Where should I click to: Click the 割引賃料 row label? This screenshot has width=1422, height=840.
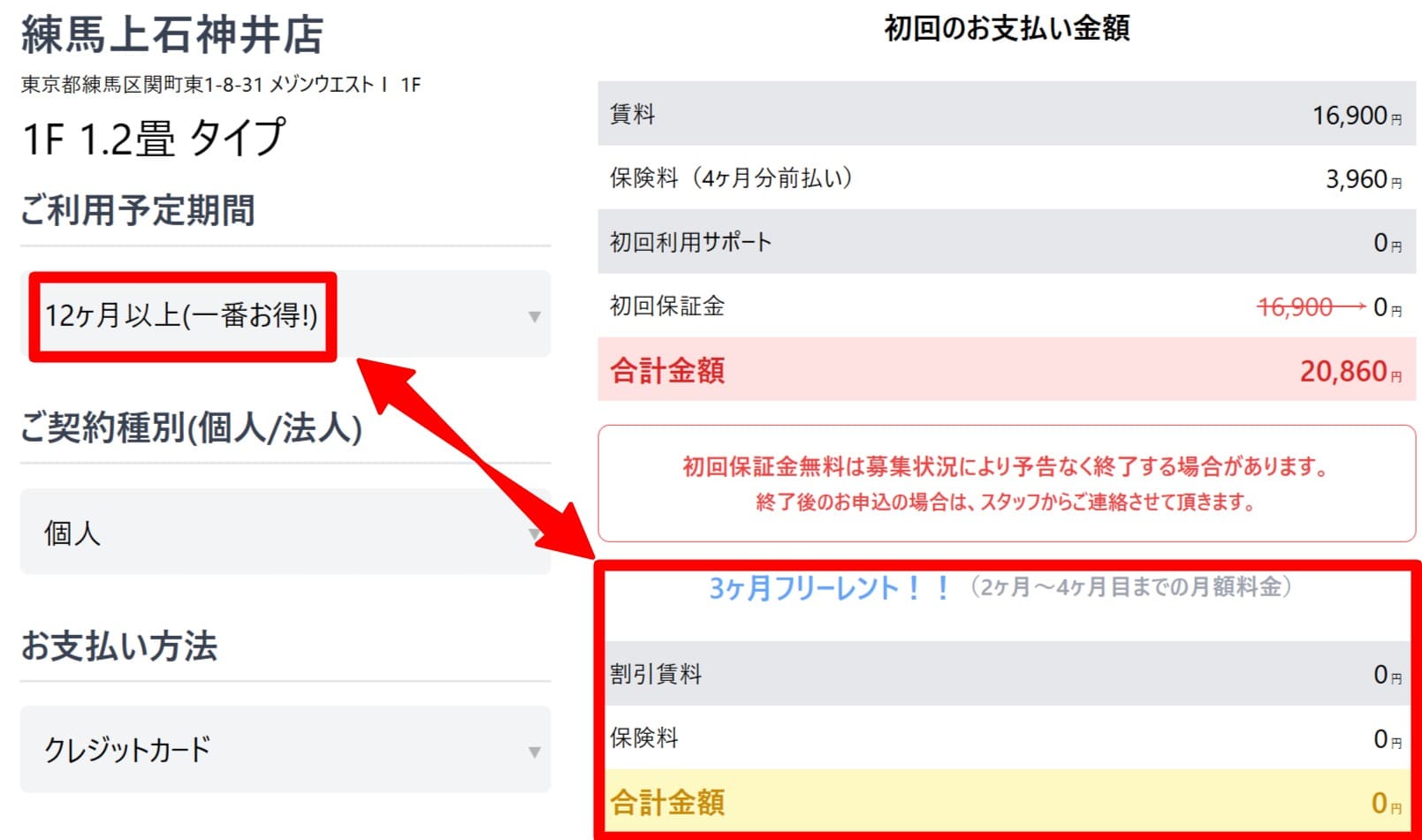tap(656, 674)
